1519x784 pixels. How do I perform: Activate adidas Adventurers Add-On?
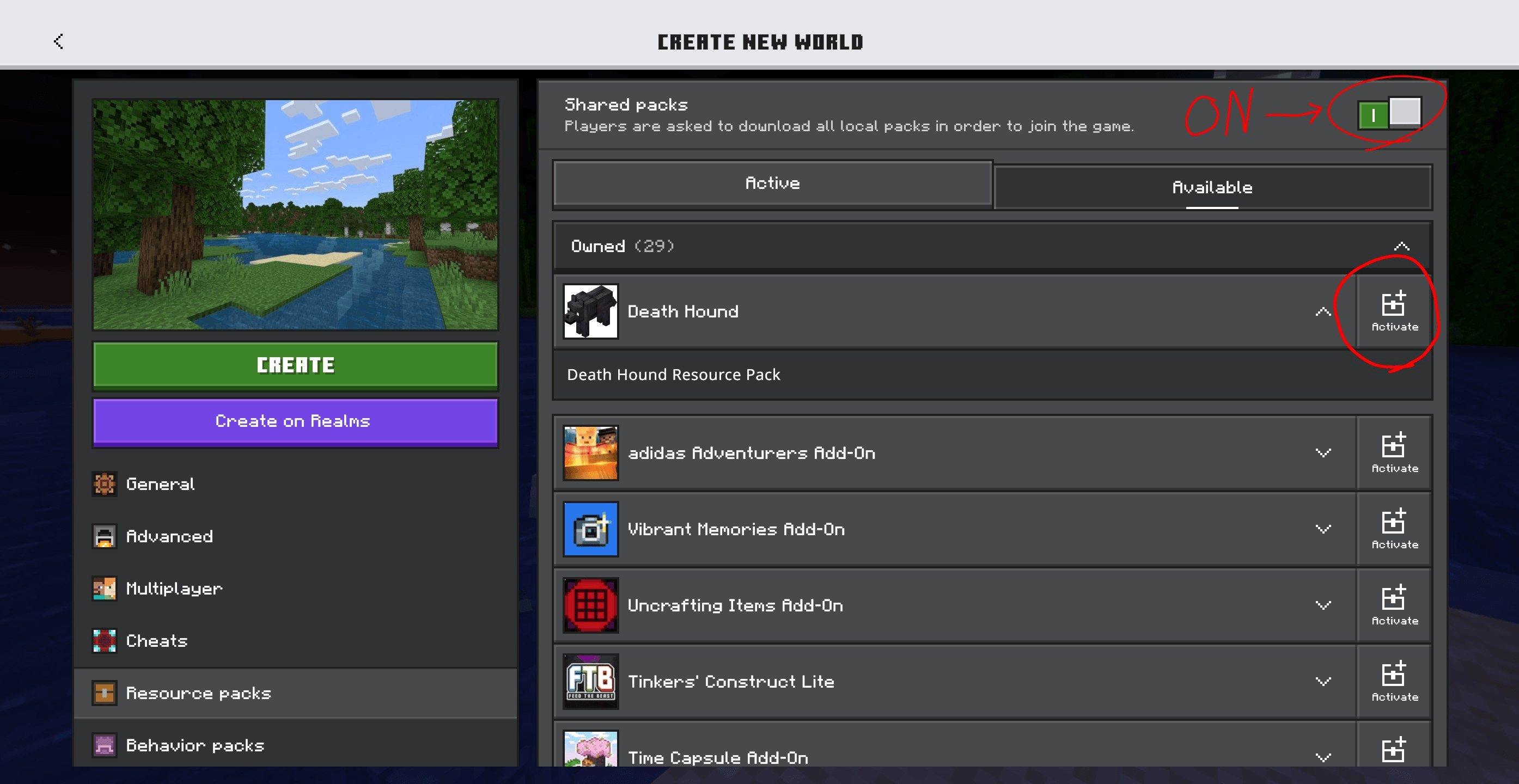[1394, 453]
